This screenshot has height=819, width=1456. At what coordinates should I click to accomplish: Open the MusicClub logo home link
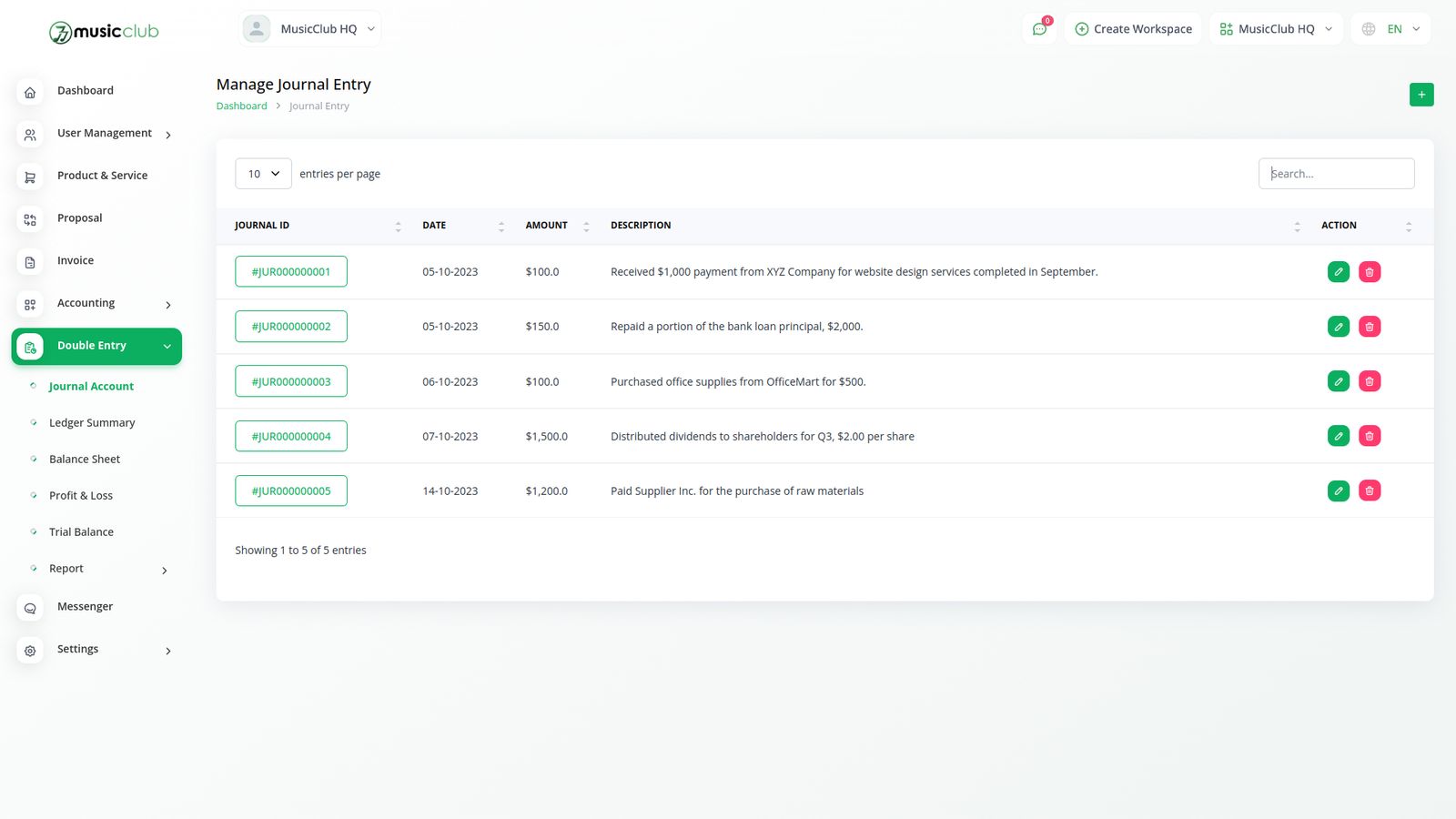[104, 32]
